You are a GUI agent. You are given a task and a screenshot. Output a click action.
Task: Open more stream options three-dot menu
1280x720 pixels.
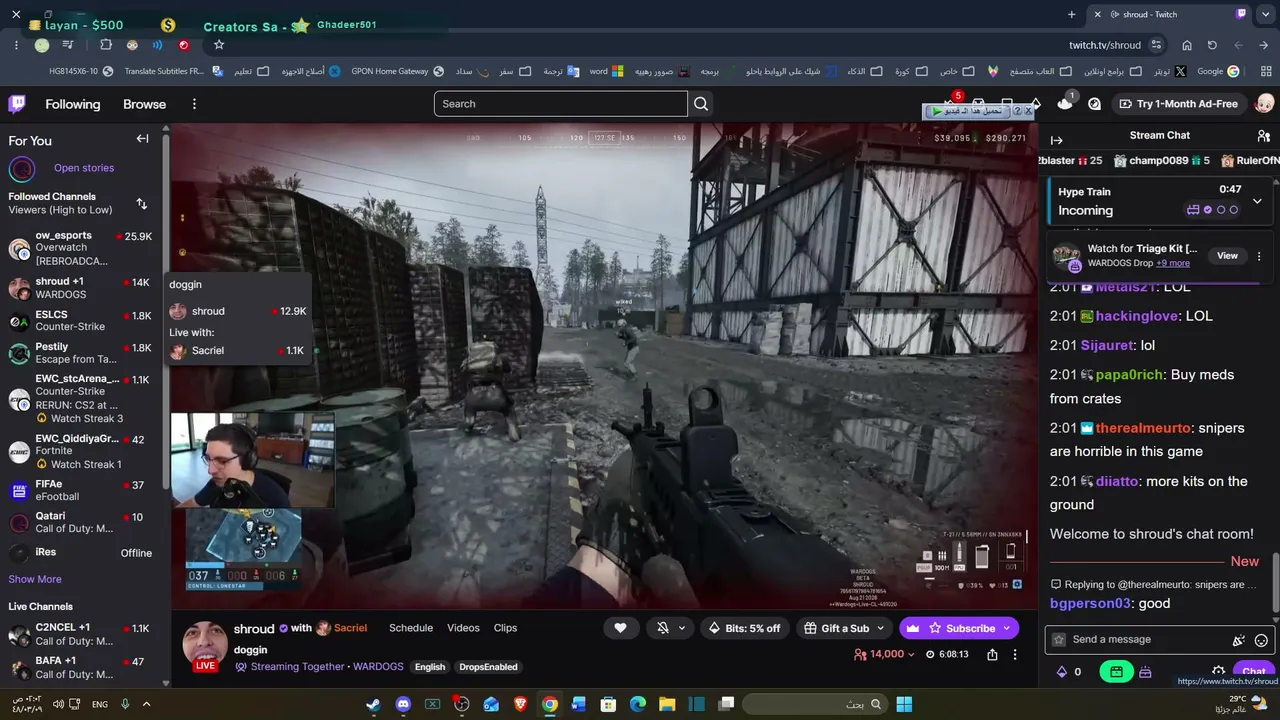[x=1015, y=655]
